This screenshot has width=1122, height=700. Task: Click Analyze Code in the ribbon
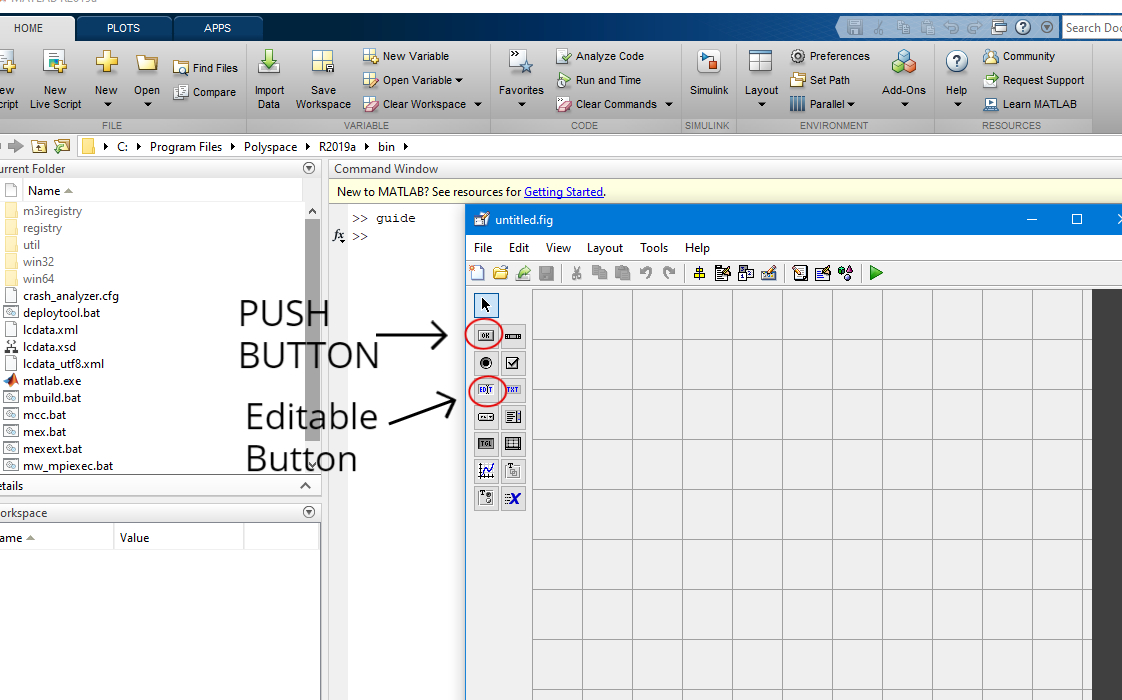[x=600, y=56]
